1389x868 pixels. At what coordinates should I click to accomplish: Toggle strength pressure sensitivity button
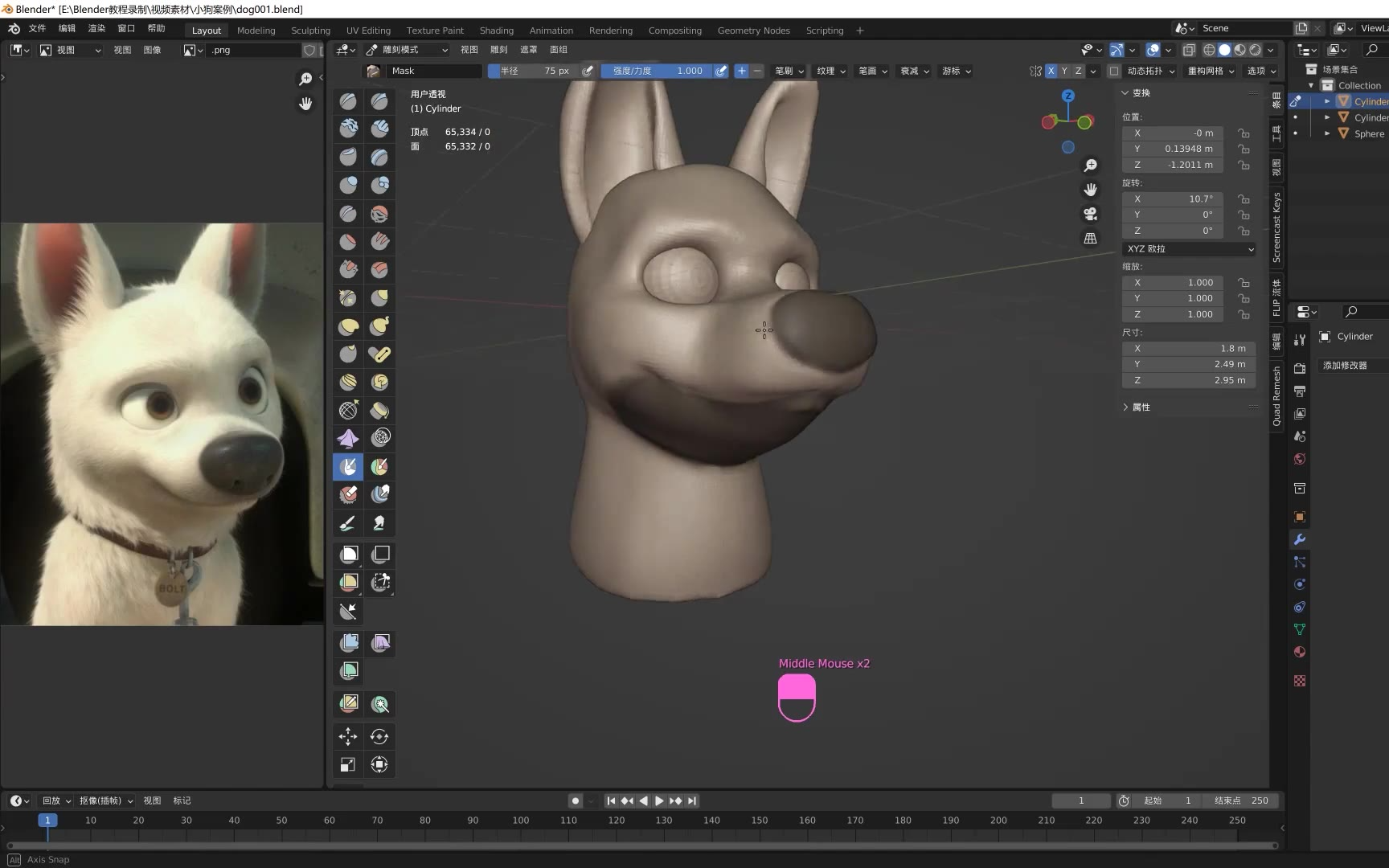721,71
